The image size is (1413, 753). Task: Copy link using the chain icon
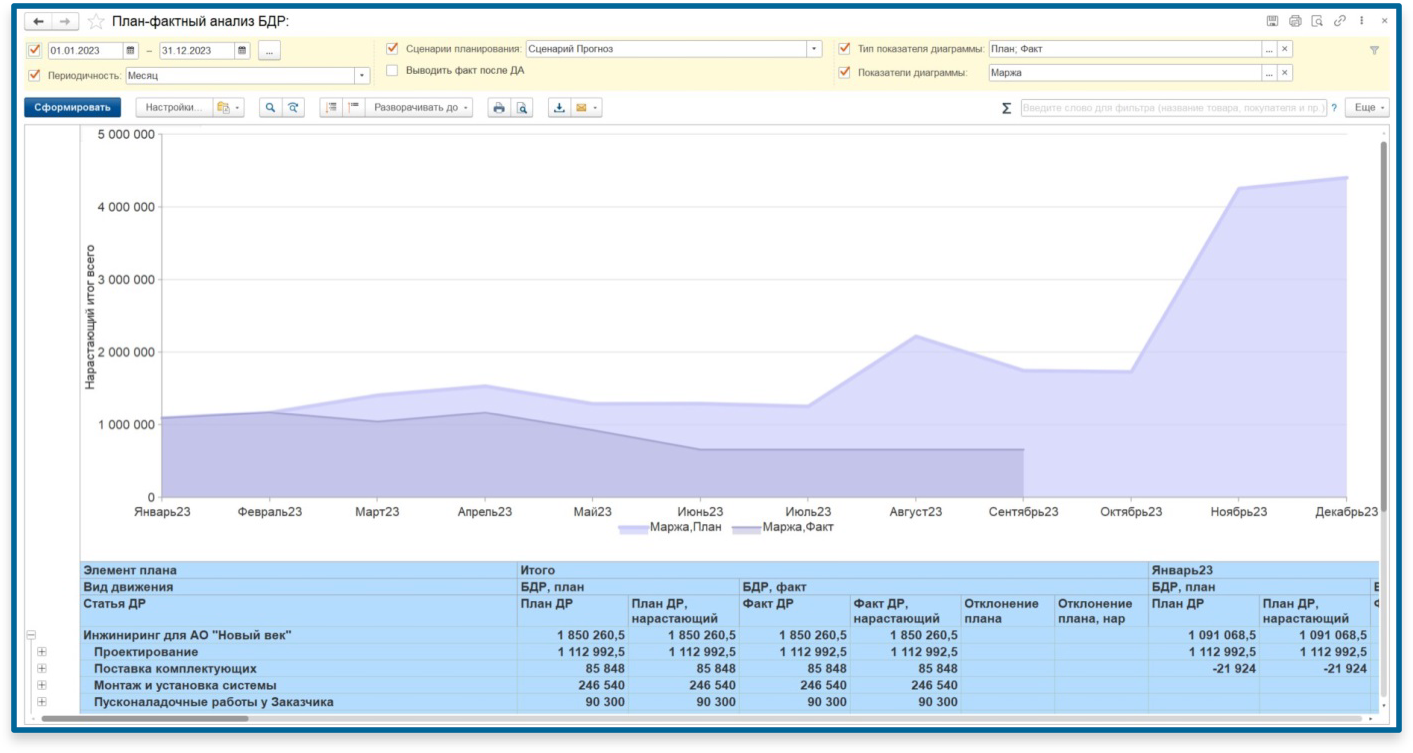click(x=1339, y=21)
